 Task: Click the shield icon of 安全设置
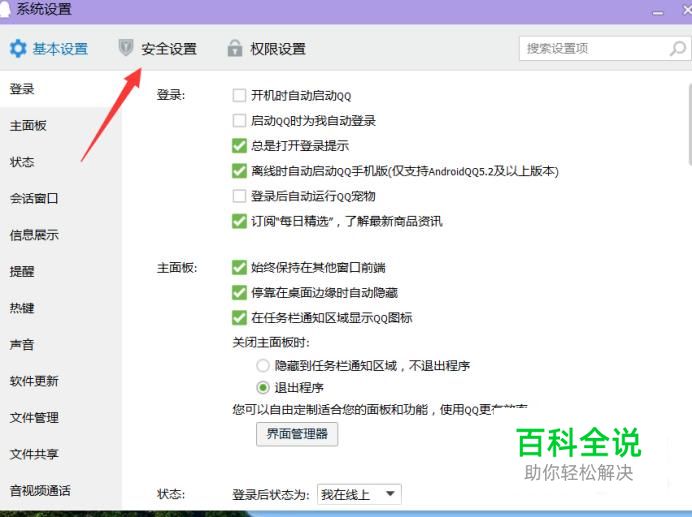click(x=126, y=47)
